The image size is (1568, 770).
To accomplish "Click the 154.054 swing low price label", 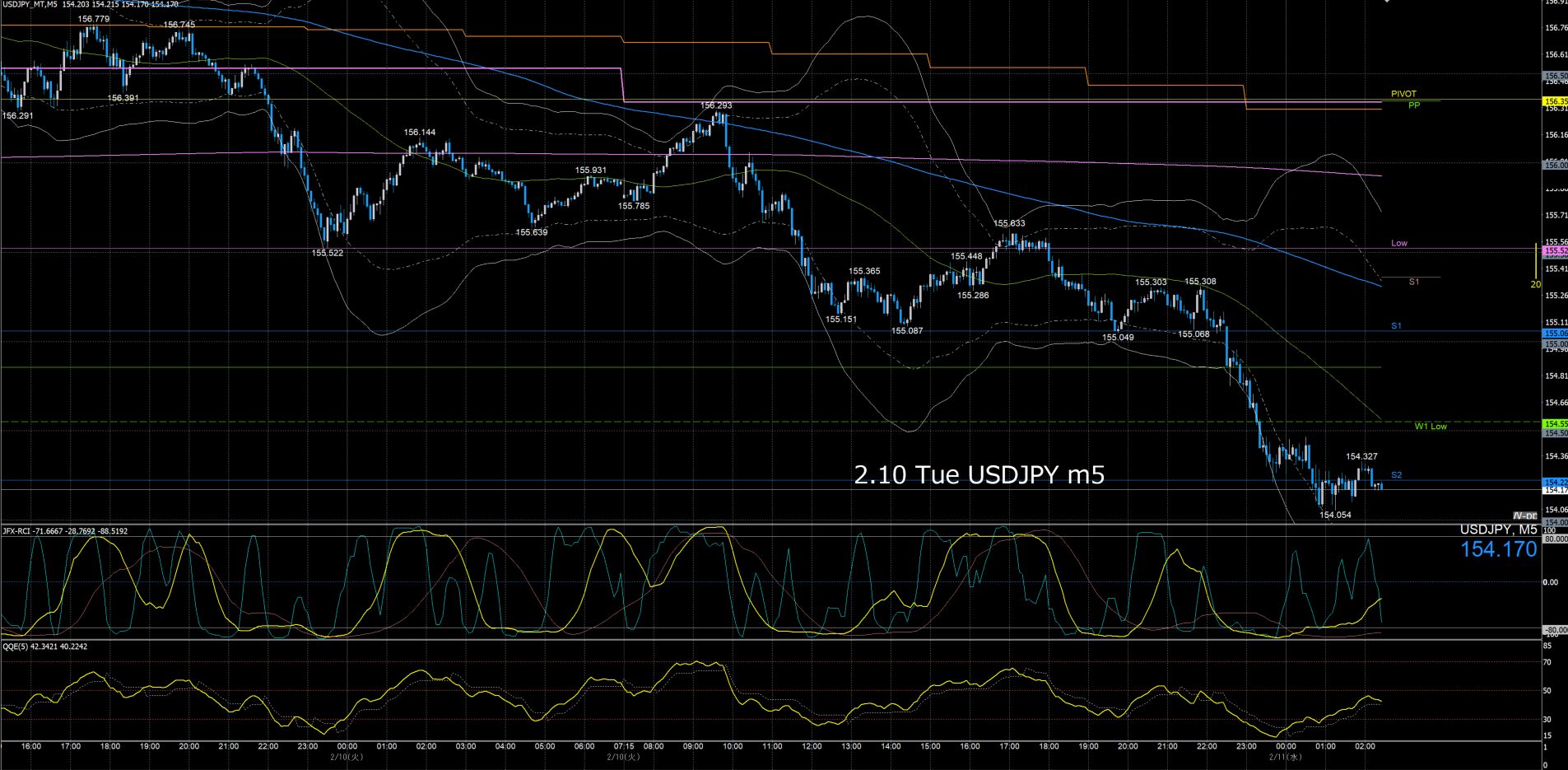I will pyautogui.click(x=1335, y=515).
